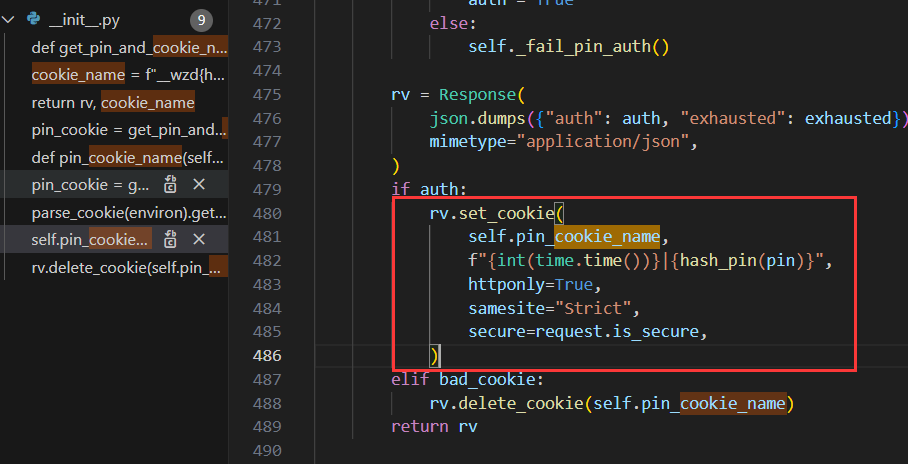Click line number 486 in the gutter

click(x=269, y=355)
